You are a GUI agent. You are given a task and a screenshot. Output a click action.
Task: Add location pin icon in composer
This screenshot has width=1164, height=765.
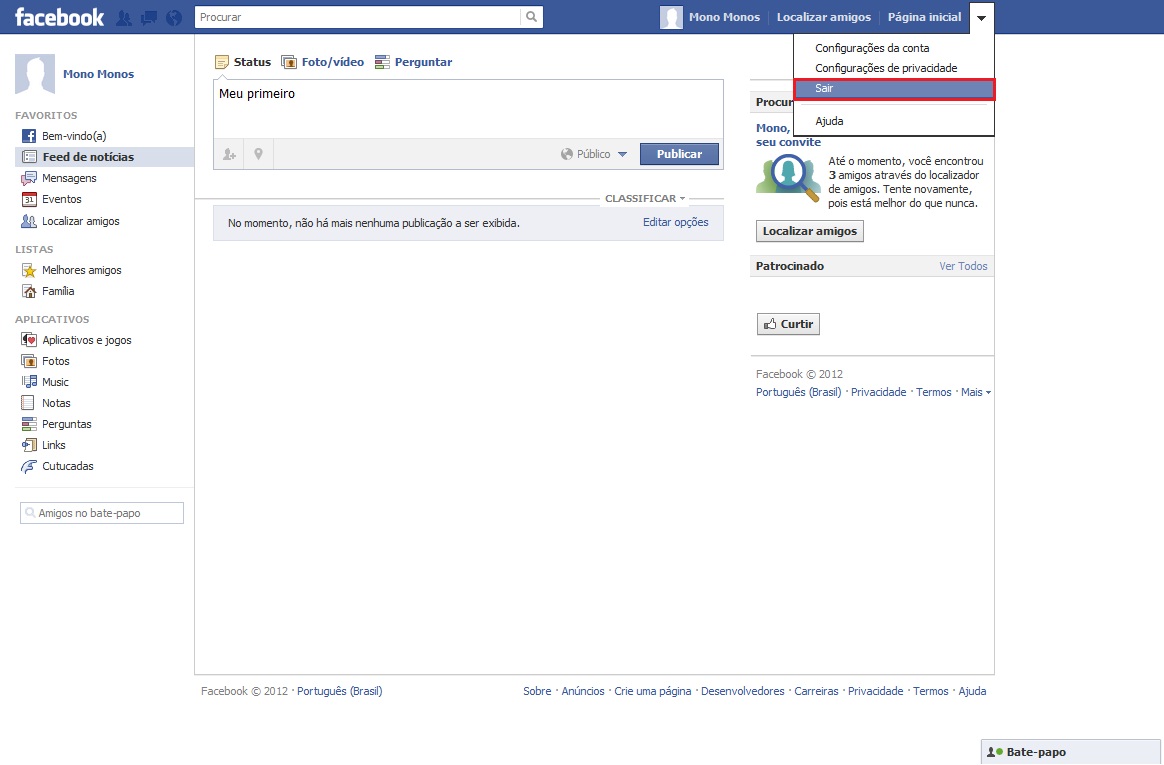pos(258,154)
